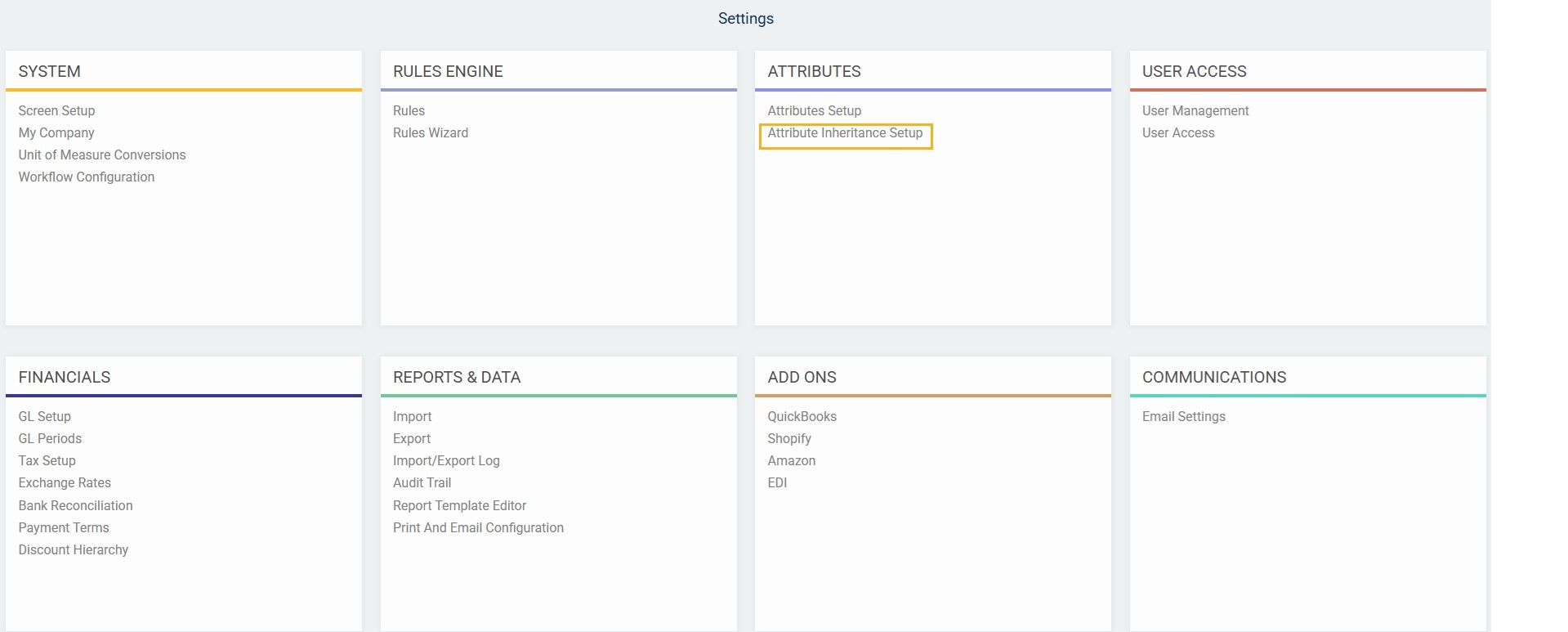Viewport: 1568px width, 632px height.
Task: Open Exchange Rates
Action: tap(65, 482)
